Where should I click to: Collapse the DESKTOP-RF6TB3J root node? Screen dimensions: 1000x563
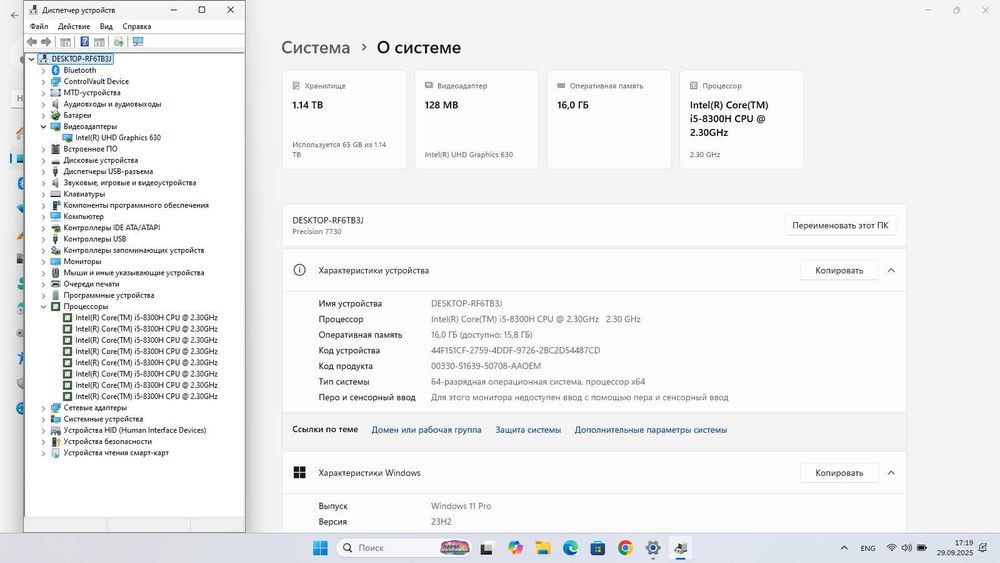[x=31, y=59]
